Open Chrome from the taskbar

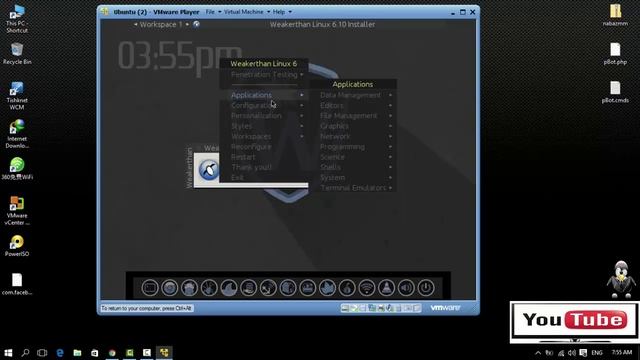[112, 353]
